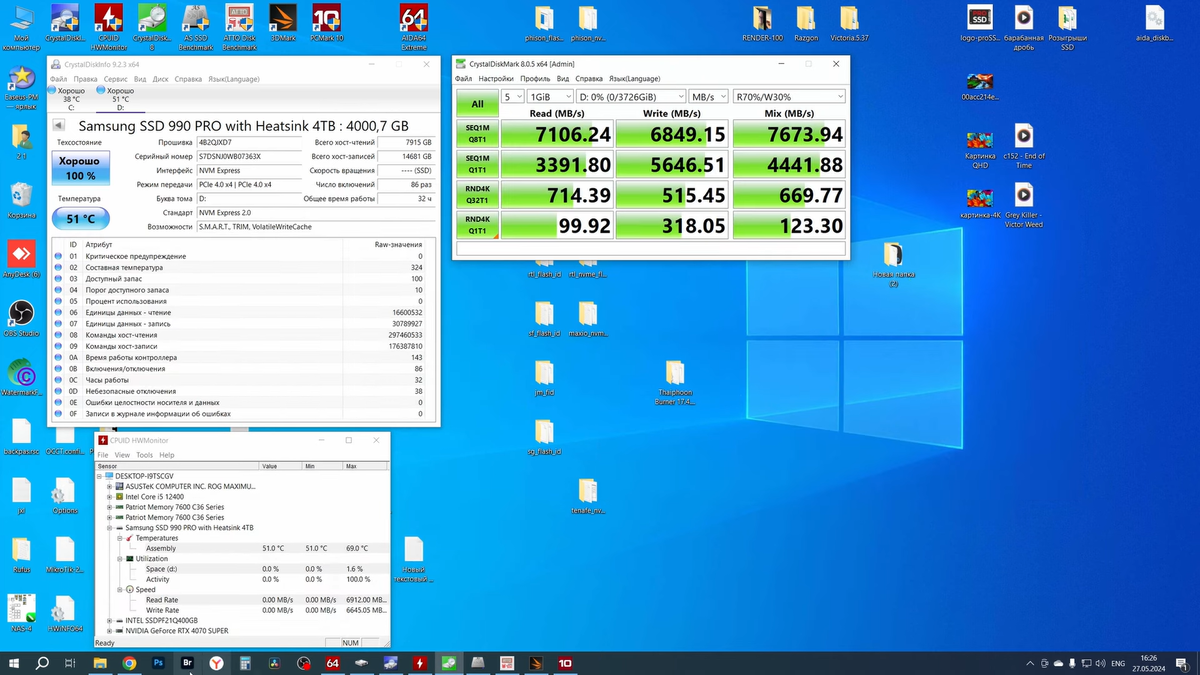This screenshot has width=1200, height=675.
Task: Select the Составная температура attribute row
Action: coord(243,268)
